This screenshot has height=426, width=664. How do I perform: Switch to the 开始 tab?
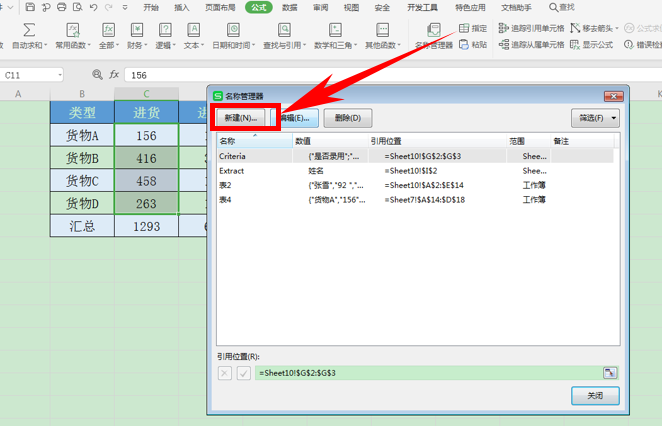[151, 7]
